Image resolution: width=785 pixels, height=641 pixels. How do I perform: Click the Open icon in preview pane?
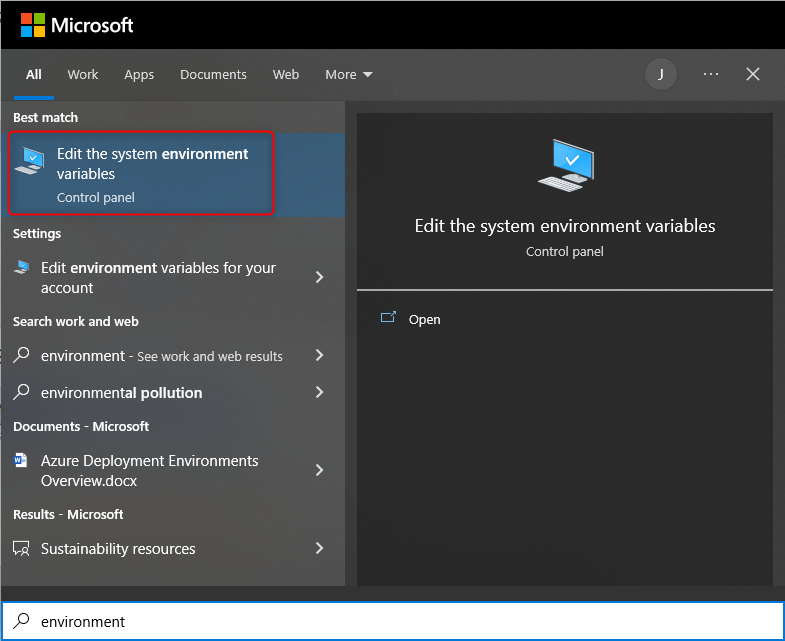tap(389, 319)
